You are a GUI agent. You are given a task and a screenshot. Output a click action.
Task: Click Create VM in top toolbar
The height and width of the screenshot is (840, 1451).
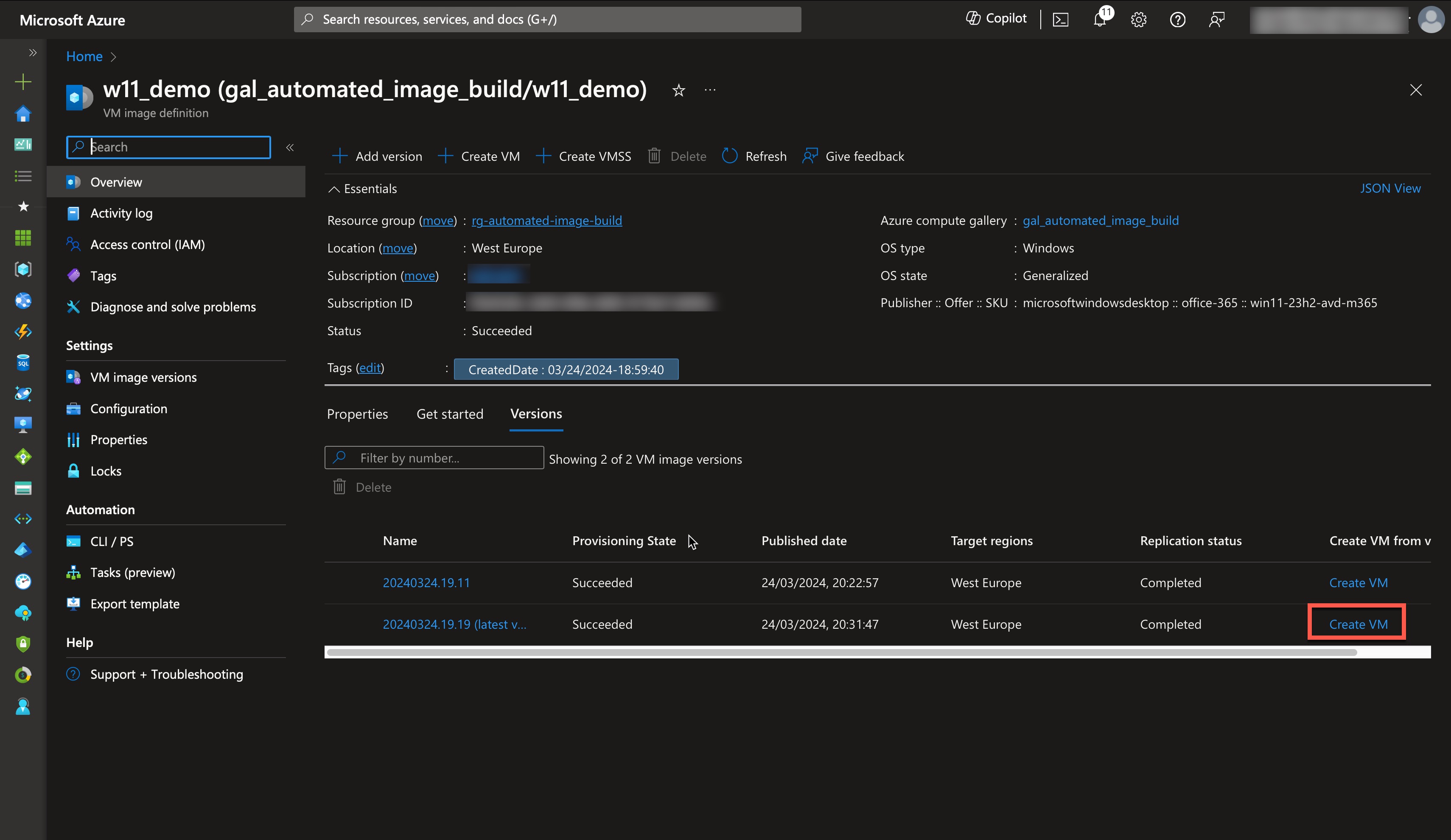[479, 156]
